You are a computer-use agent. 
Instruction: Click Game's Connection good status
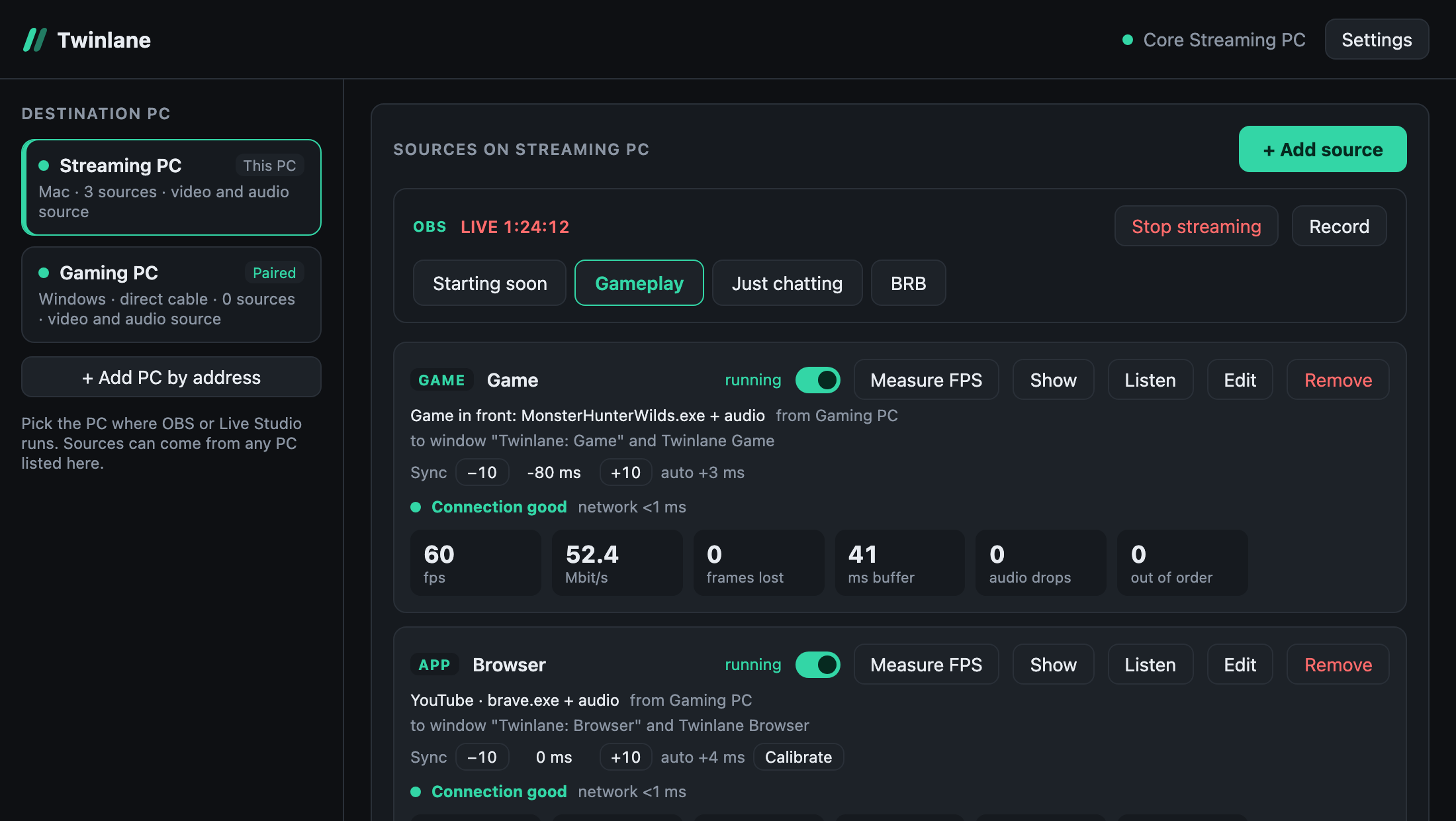499,507
